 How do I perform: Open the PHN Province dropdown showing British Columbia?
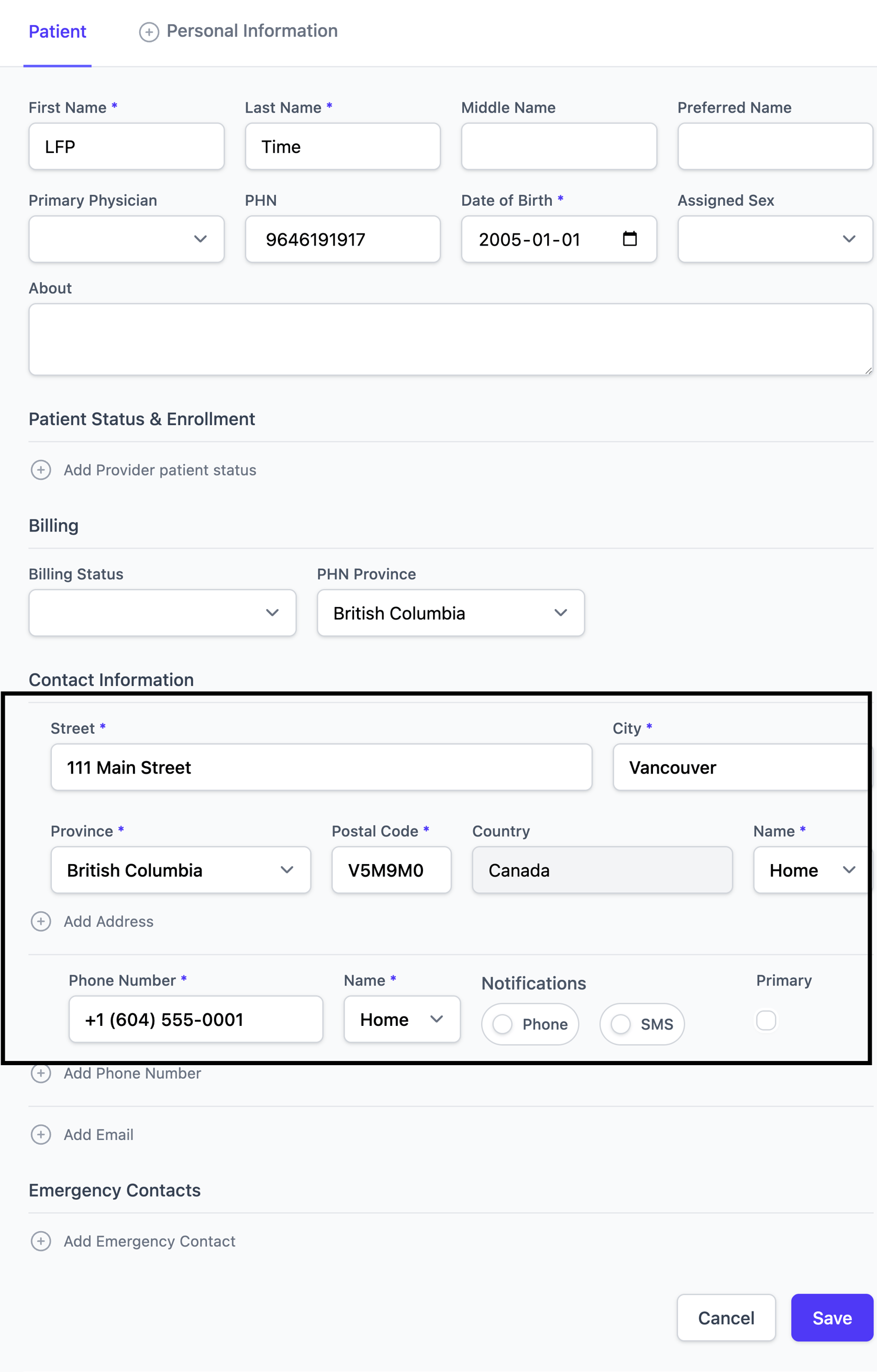pos(451,613)
